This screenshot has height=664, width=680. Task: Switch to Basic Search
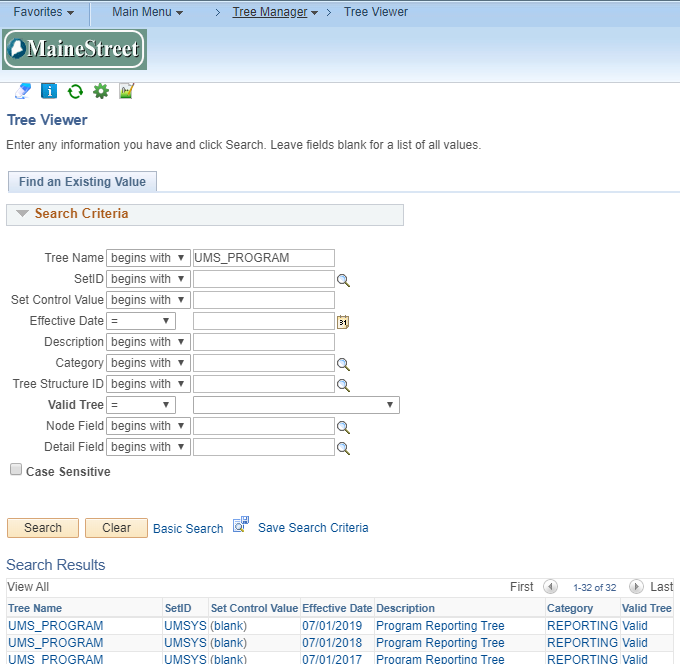188,529
